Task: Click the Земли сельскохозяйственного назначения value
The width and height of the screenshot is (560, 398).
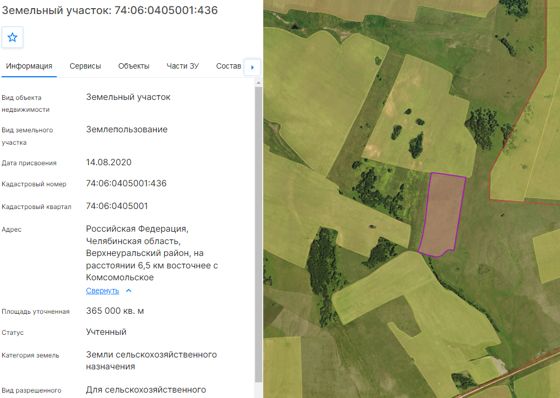Action: (x=151, y=360)
